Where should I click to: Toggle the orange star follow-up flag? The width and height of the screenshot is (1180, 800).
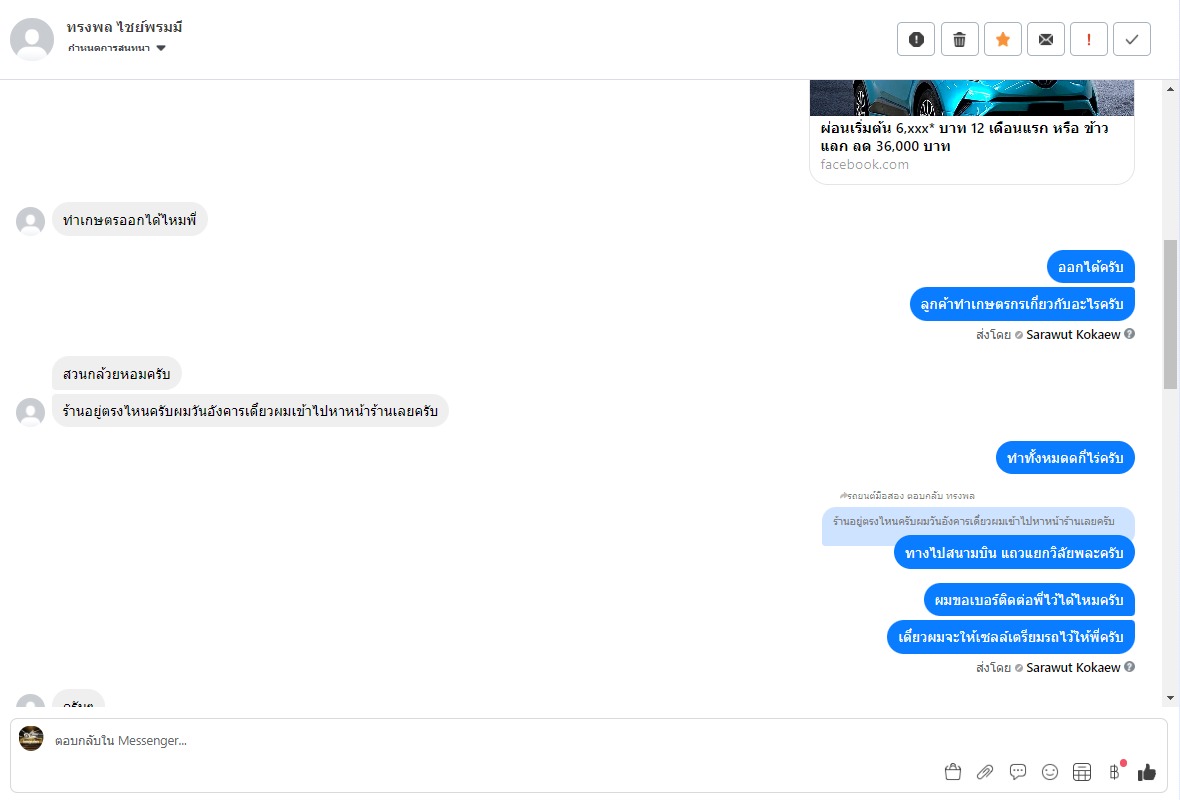click(1002, 39)
